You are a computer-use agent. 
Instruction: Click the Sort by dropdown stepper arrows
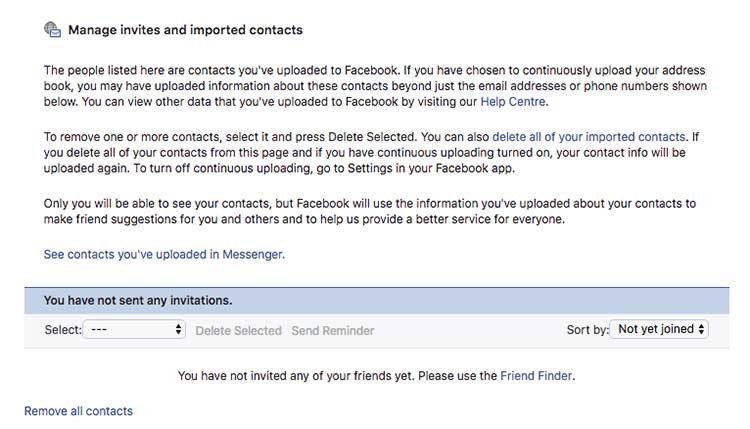tap(701, 329)
